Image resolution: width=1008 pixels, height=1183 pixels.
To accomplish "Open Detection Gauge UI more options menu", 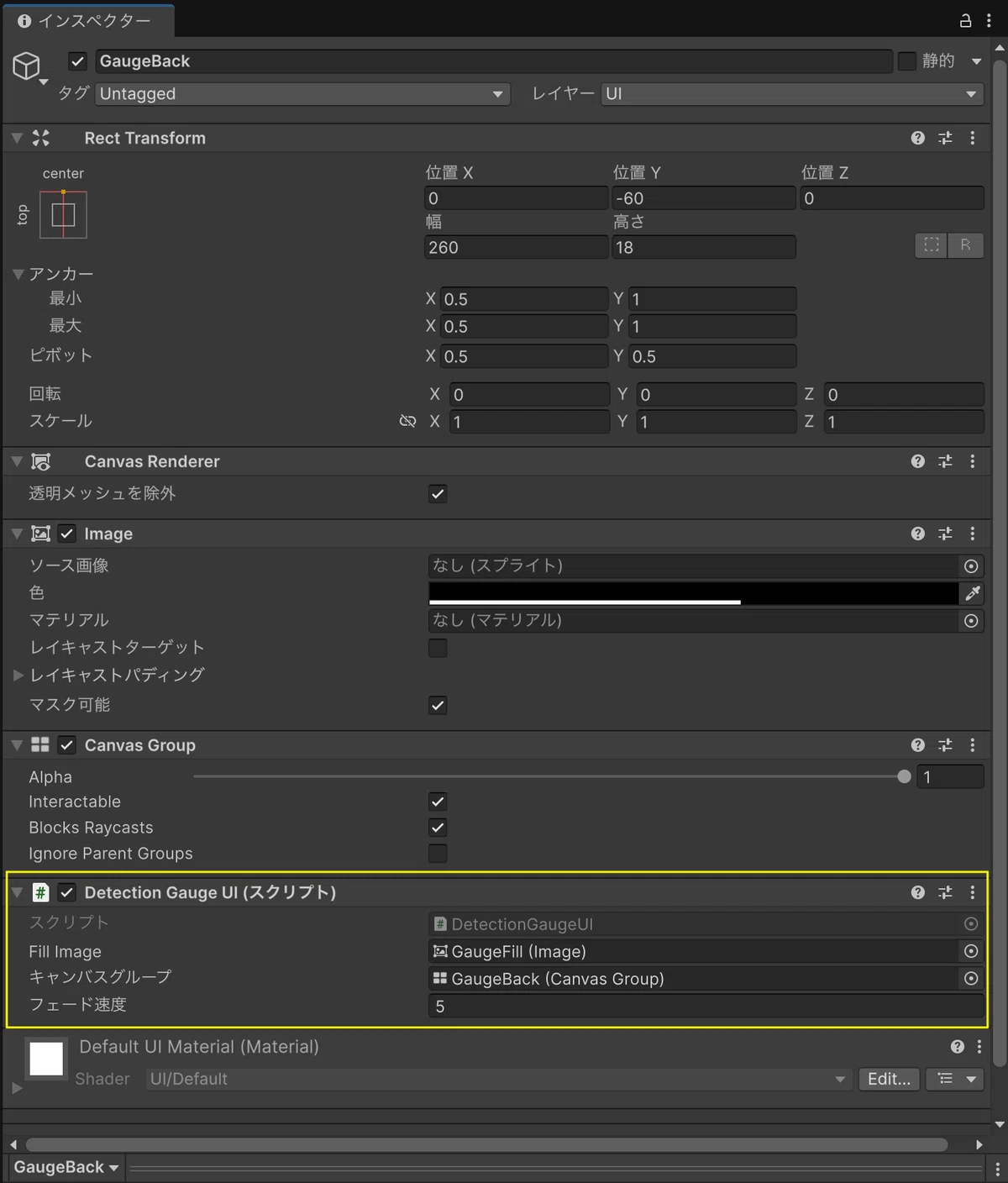I will coord(973,892).
